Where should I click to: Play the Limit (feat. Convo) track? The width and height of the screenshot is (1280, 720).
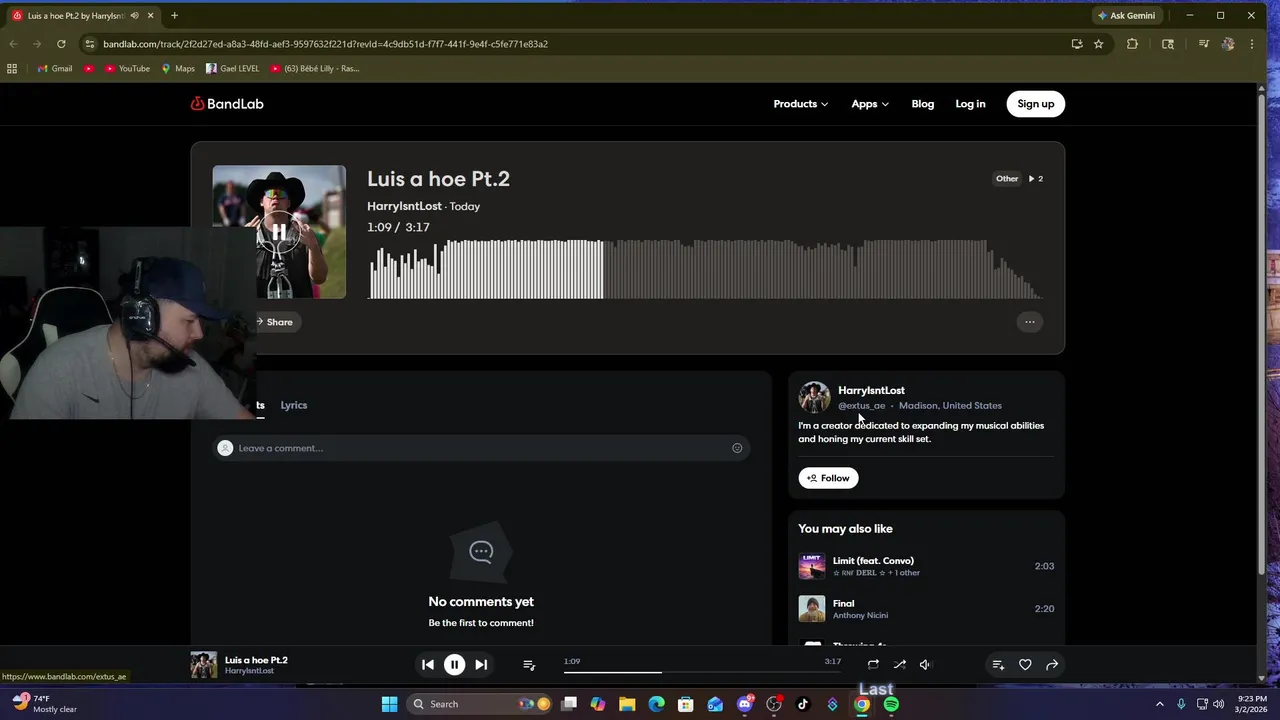(x=926, y=566)
